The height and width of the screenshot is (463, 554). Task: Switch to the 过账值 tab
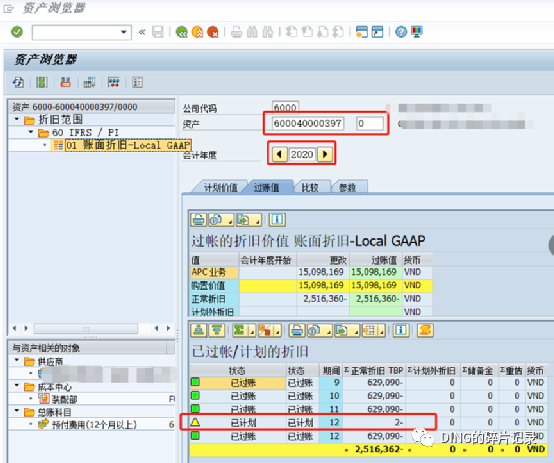point(267,188)
